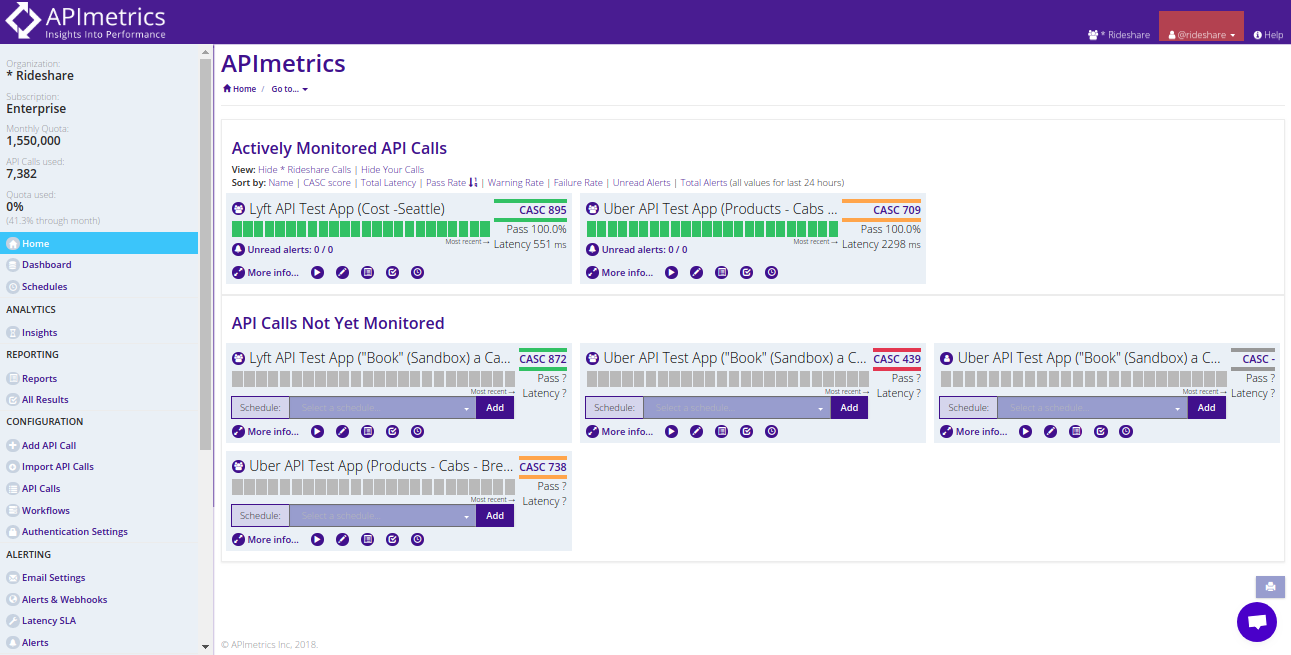
Task: Sort by Total Latency
Action: [388, 183]
